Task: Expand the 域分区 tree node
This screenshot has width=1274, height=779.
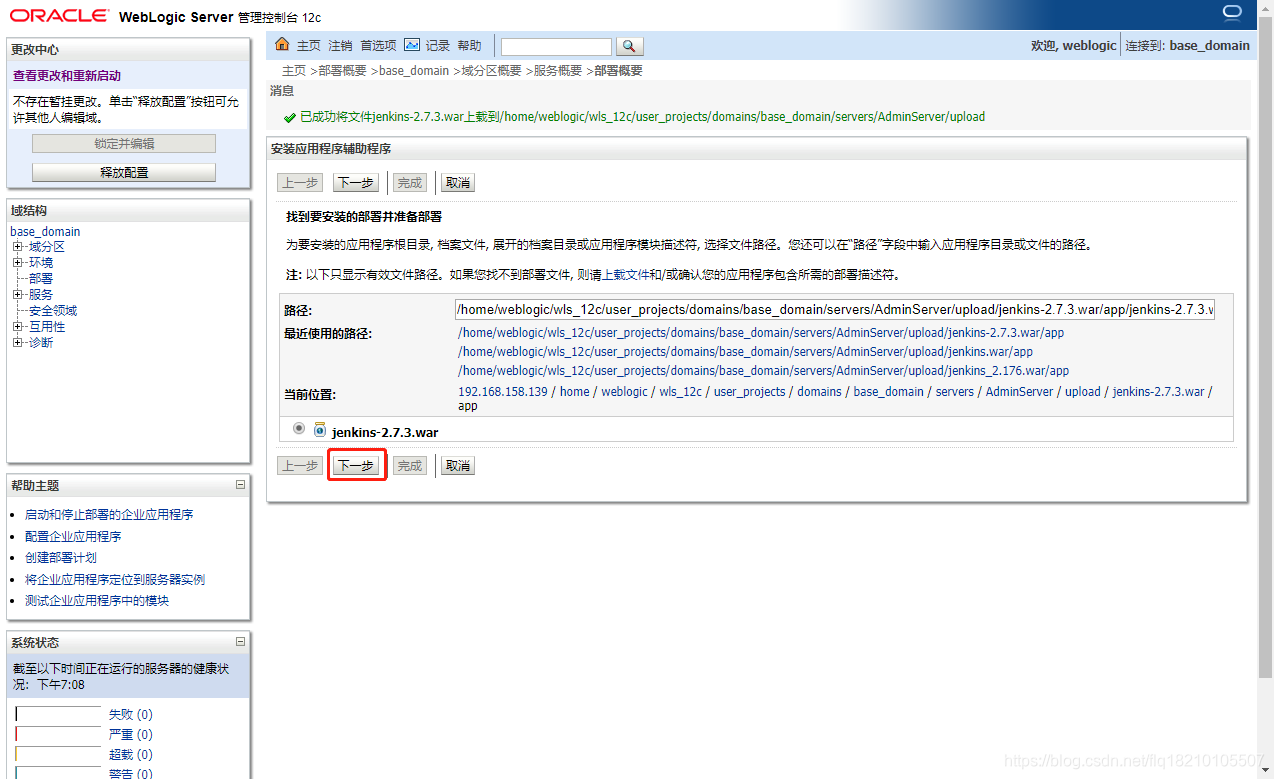Action: [17, 247]
